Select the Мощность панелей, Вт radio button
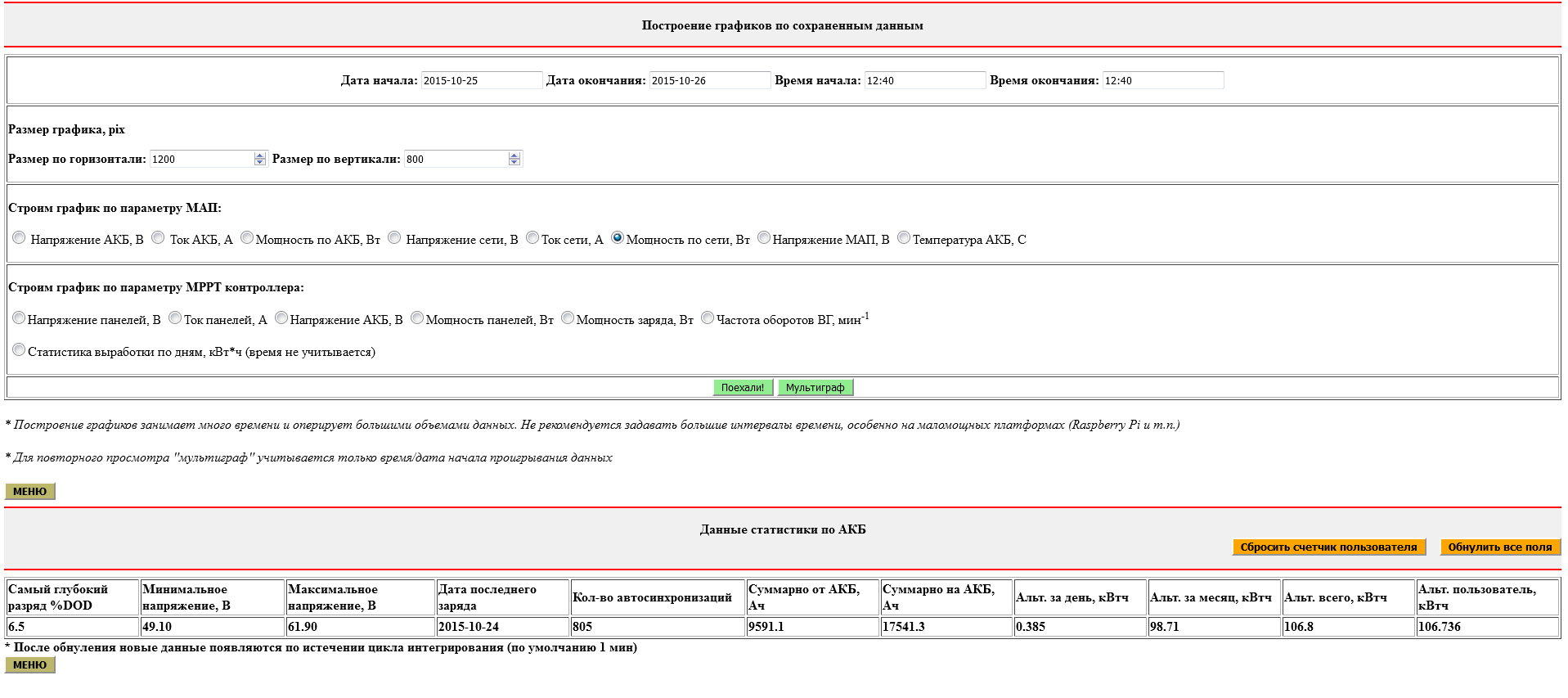This screenshot has height=698, width=1568. (417, 318)
